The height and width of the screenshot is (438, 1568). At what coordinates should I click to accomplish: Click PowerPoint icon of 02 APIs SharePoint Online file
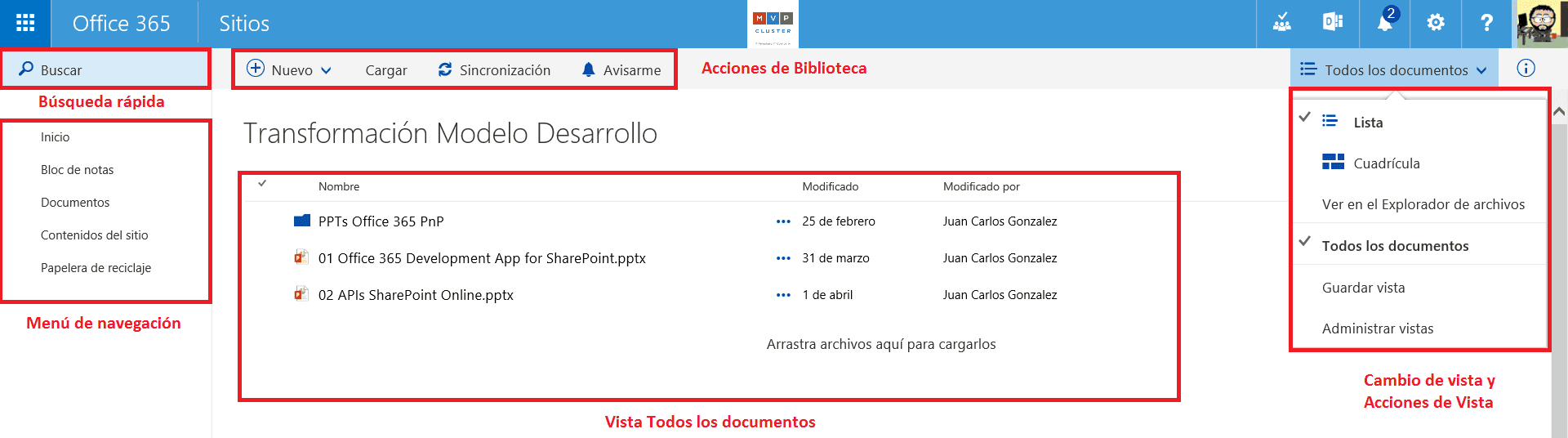[x=301, y=294]
